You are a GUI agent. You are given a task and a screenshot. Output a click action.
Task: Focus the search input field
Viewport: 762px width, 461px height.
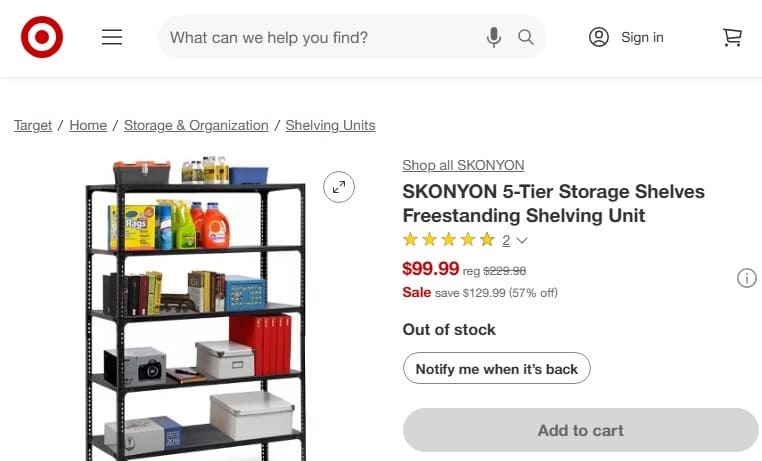point(320,37)
